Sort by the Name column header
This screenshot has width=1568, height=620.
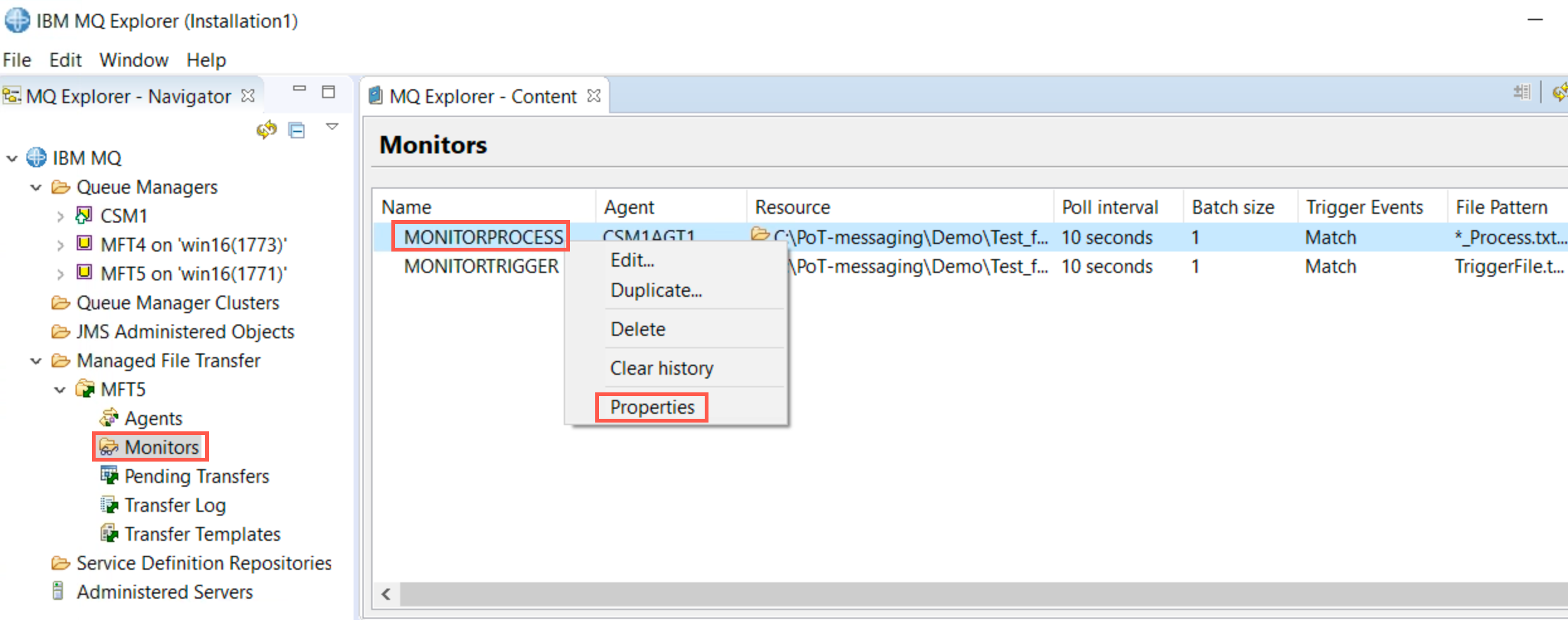coord(484,207)
